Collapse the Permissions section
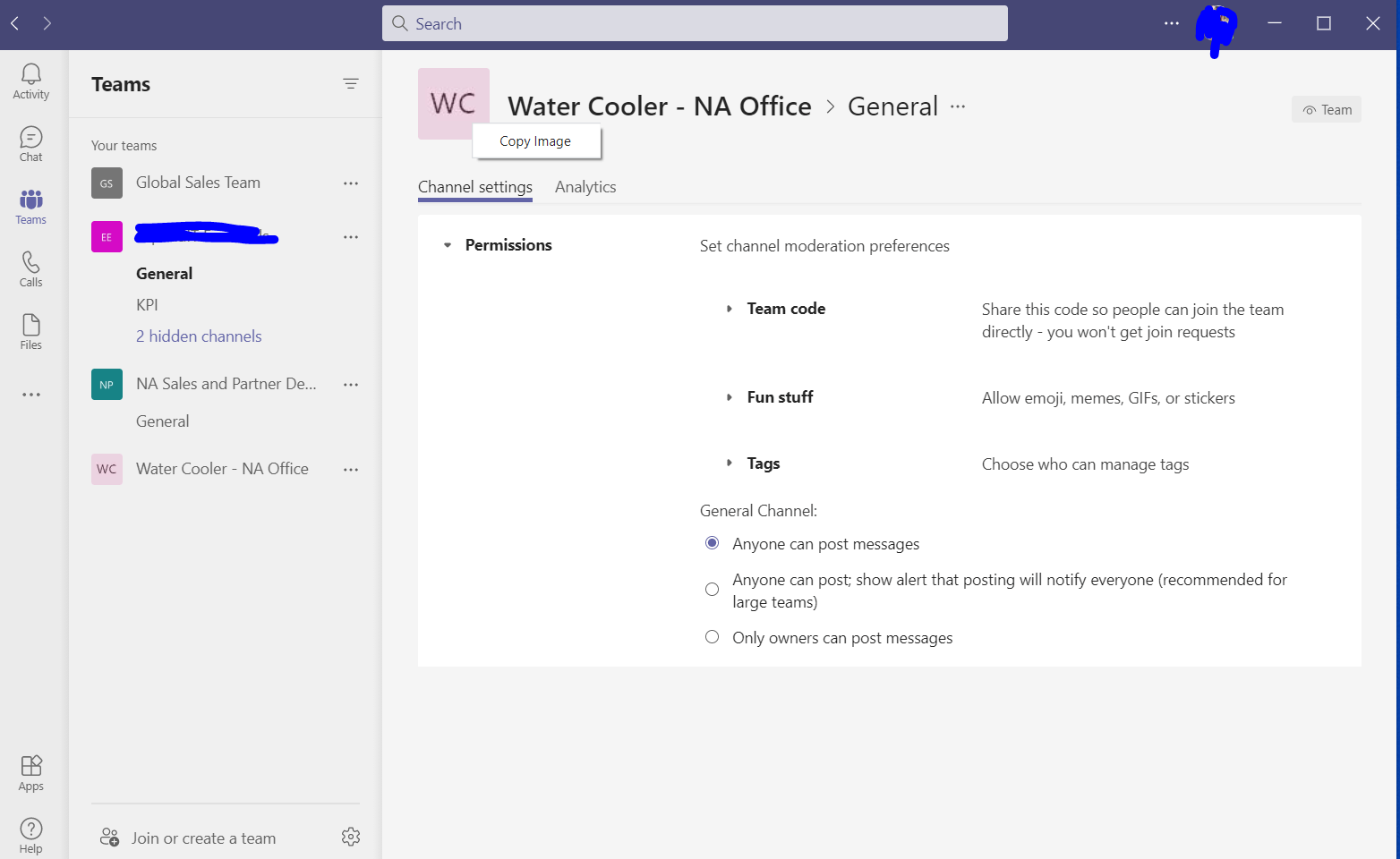Screen dimensions: 1400x859 coord(448,245)
